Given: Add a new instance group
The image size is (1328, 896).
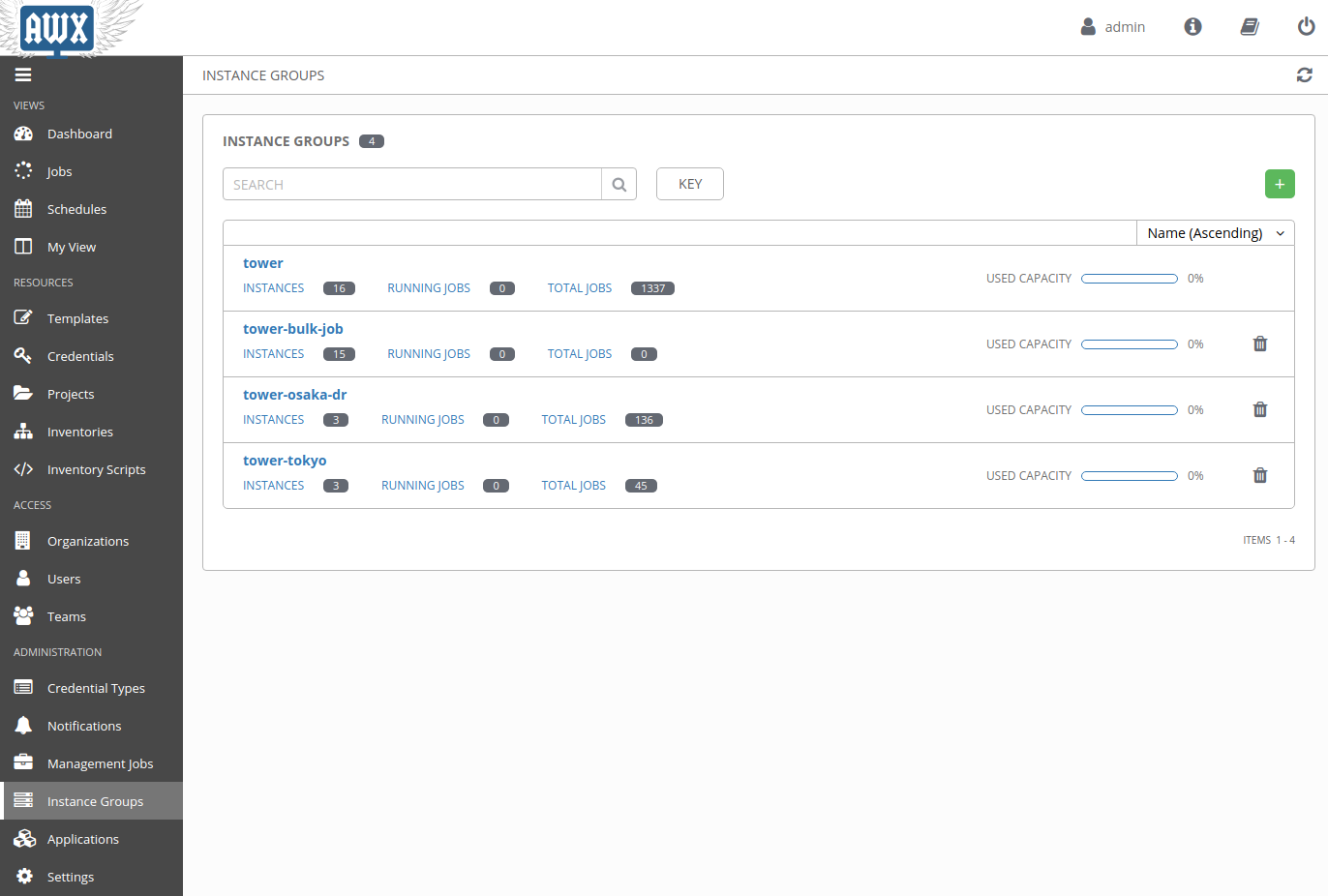Looking at the screenshot, I should tap(1280, 184).
